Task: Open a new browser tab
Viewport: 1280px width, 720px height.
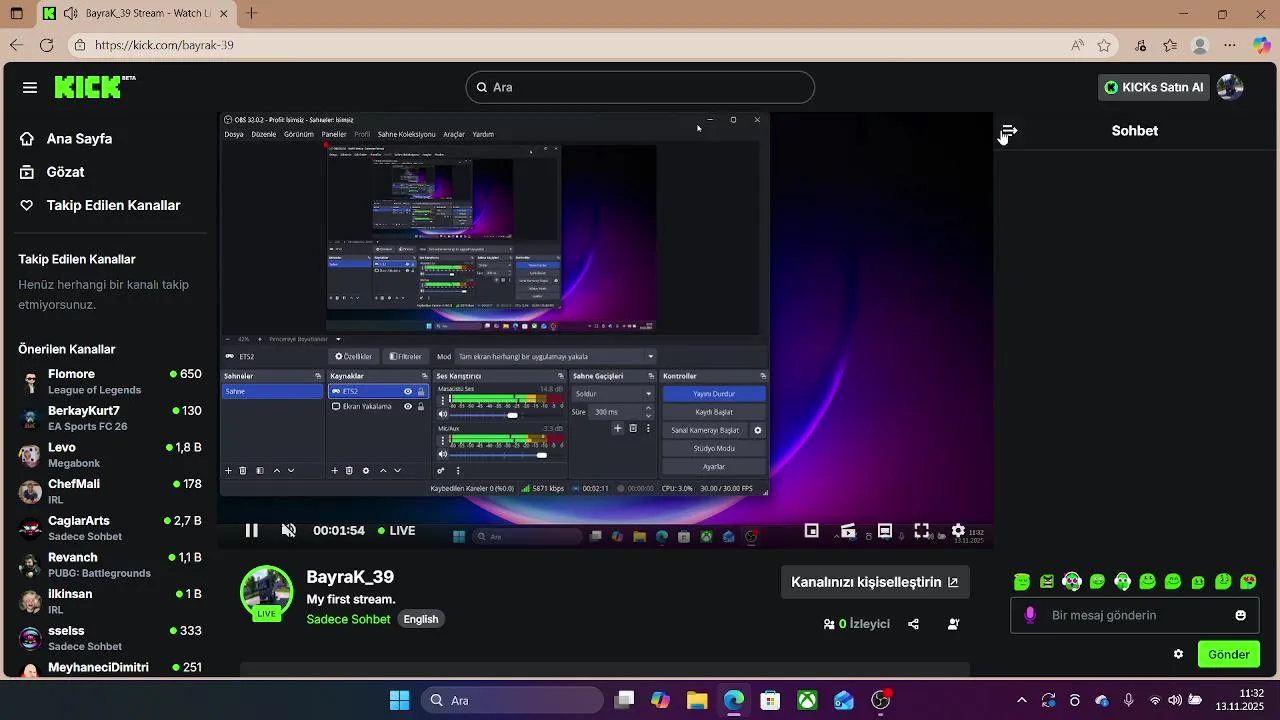Action: tap(252, 13)
